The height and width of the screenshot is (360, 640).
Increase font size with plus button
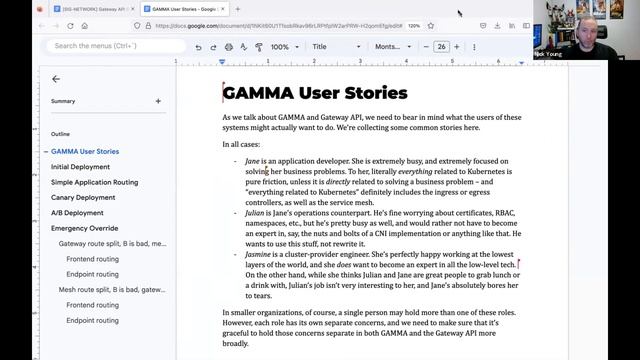click(x=457, y=47)
